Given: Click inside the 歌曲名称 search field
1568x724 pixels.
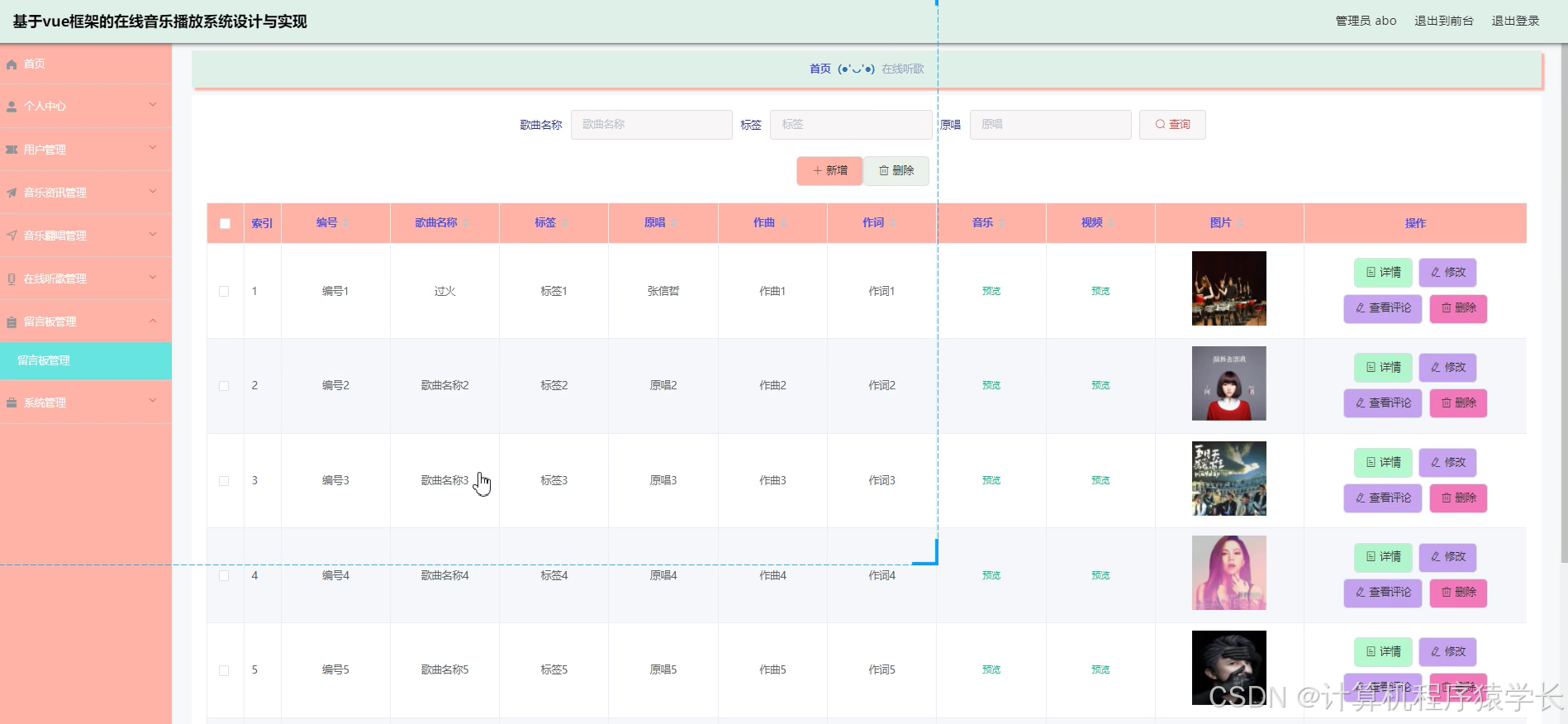Looking at the screenshot, I should pyautogui.click(x=651, y=125).
